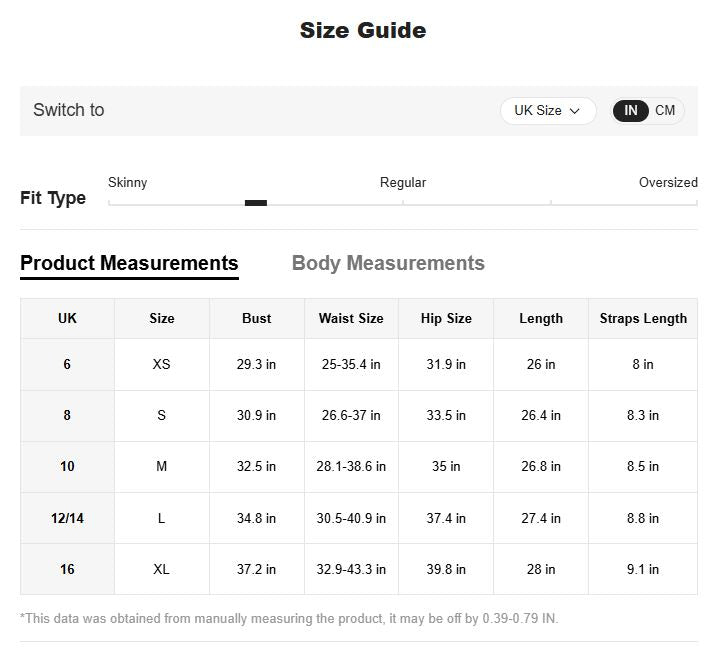Select the UK 6 row cell
Viewport: 718px width, 650px height.
point(67,364)
